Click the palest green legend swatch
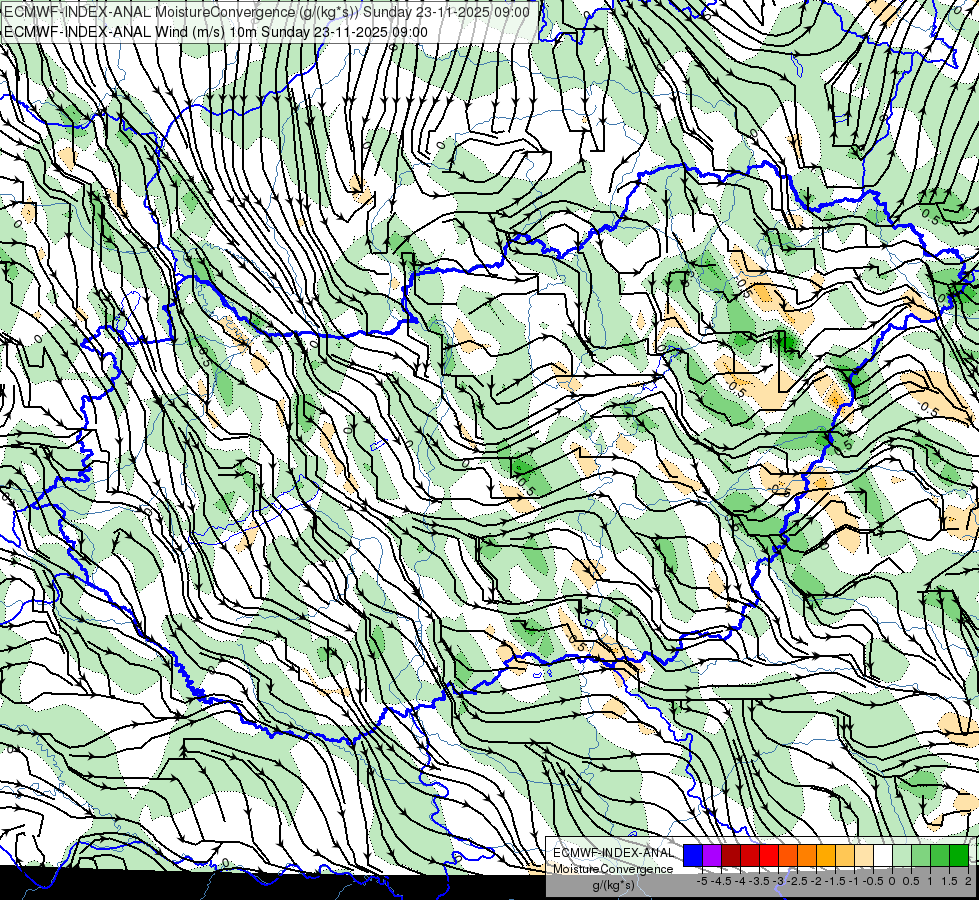The image size is (979, 900). 902,855
